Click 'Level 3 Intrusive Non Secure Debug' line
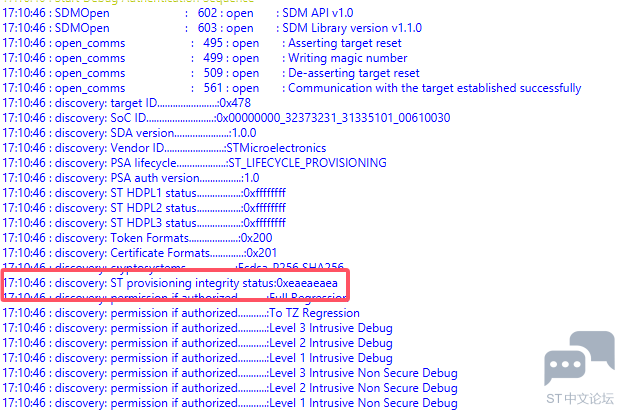The height and width of the screenshot is (414, 623). [230, 373]
